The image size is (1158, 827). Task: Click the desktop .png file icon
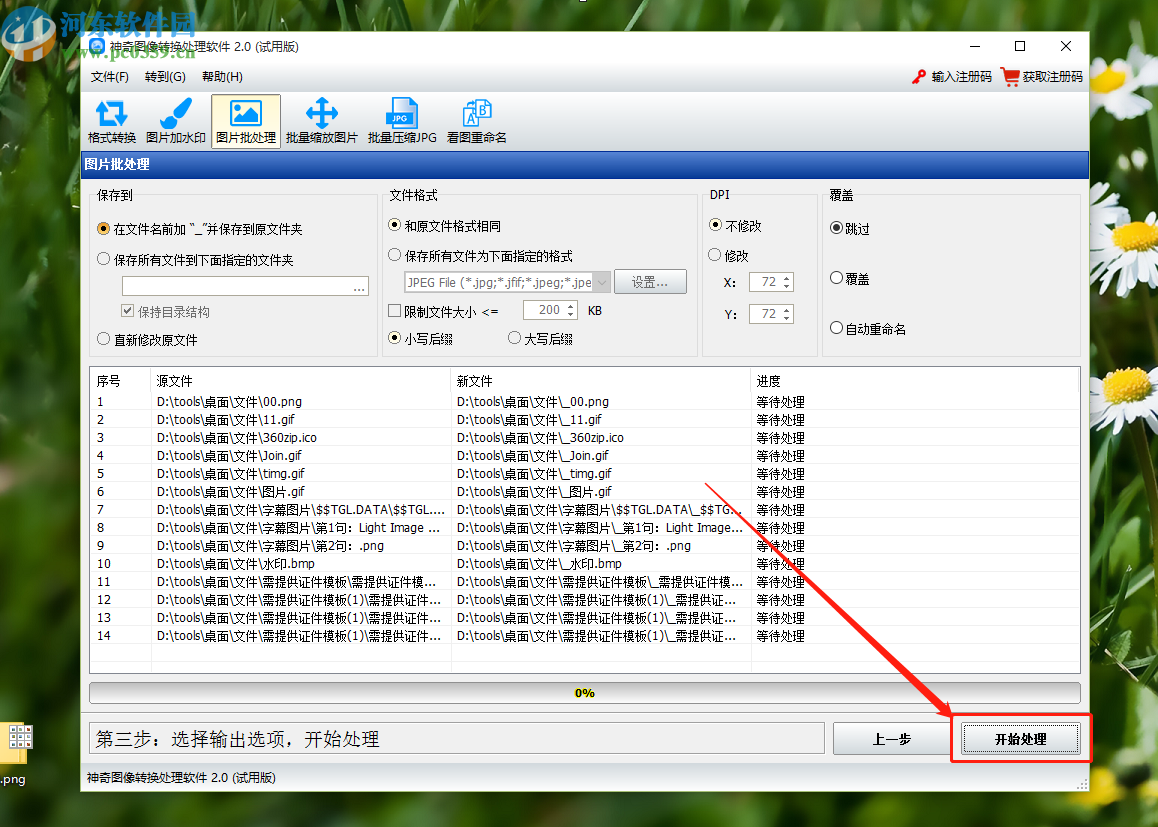pos(15,742)
